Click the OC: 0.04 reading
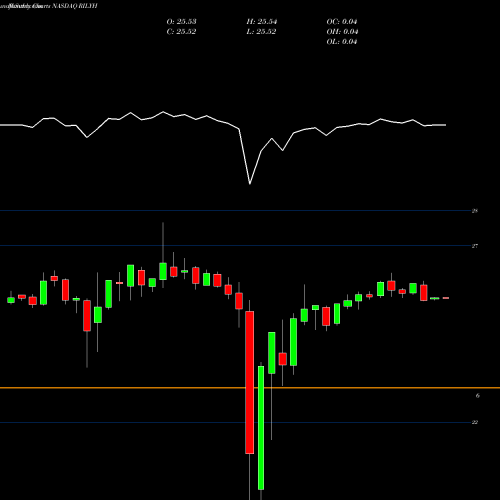The width and height of the screenshot is (500, 500). 342,22
